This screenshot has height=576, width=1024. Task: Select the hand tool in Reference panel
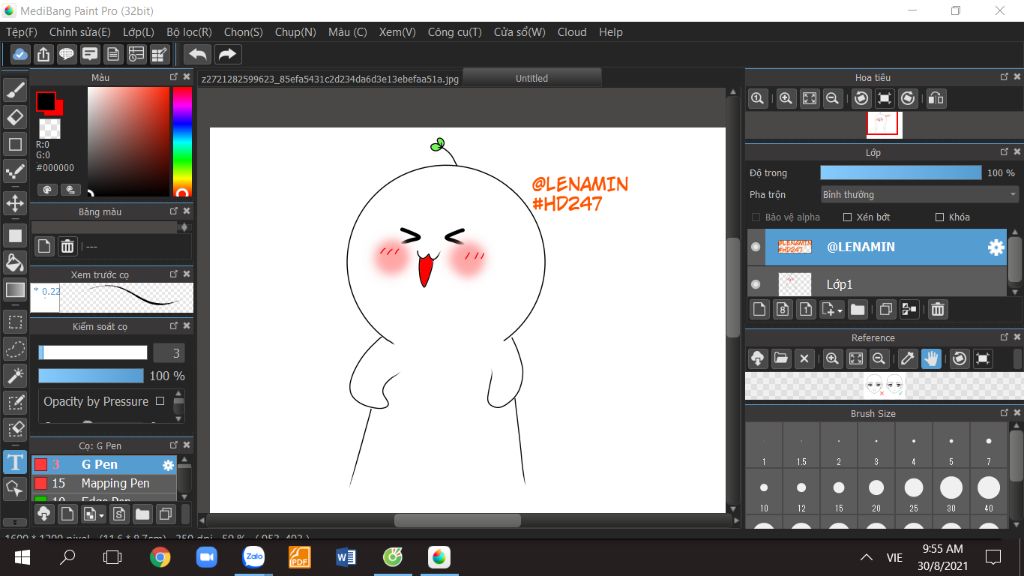tap(931, 359)
